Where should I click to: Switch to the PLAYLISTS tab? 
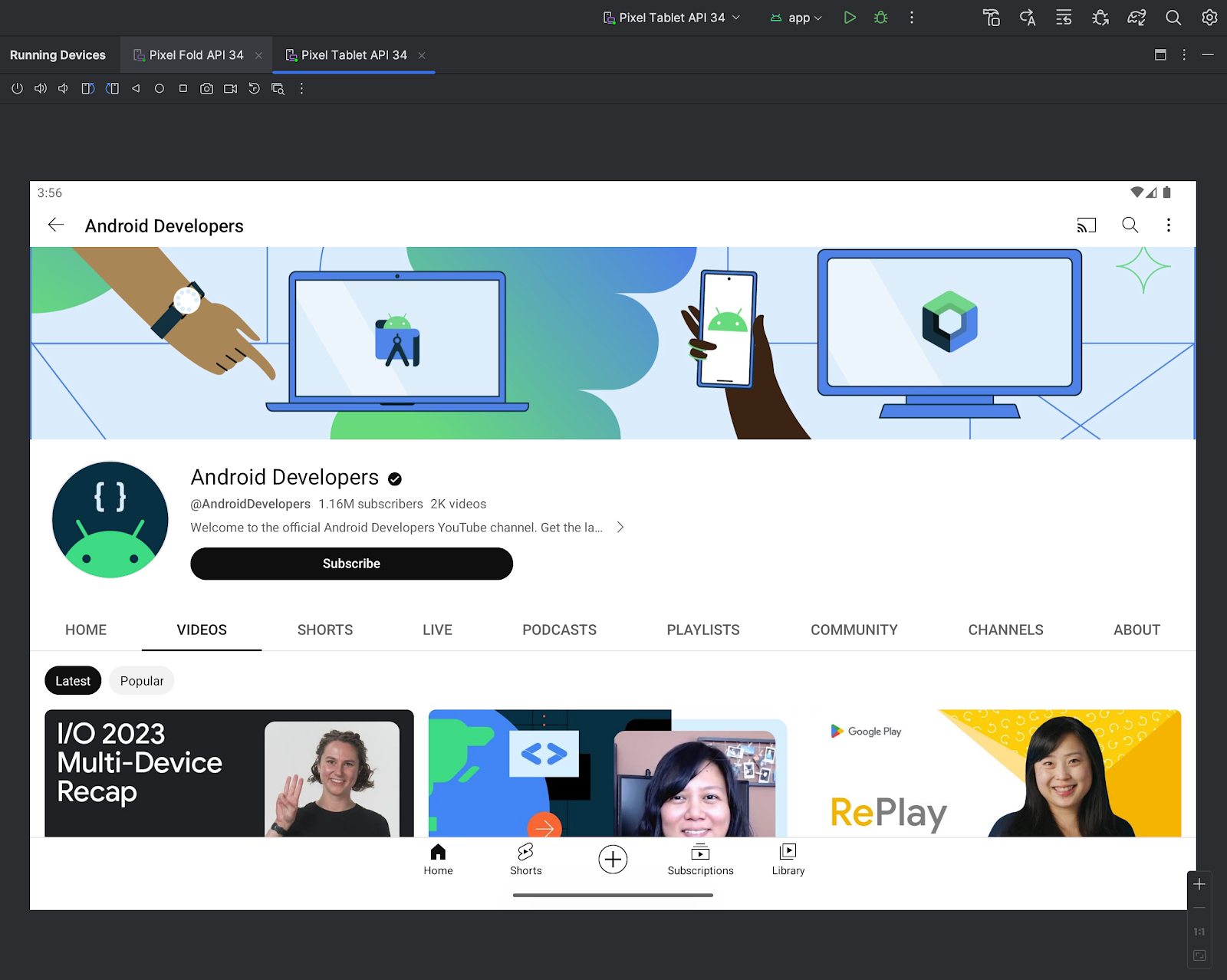(x=703, y=630)
